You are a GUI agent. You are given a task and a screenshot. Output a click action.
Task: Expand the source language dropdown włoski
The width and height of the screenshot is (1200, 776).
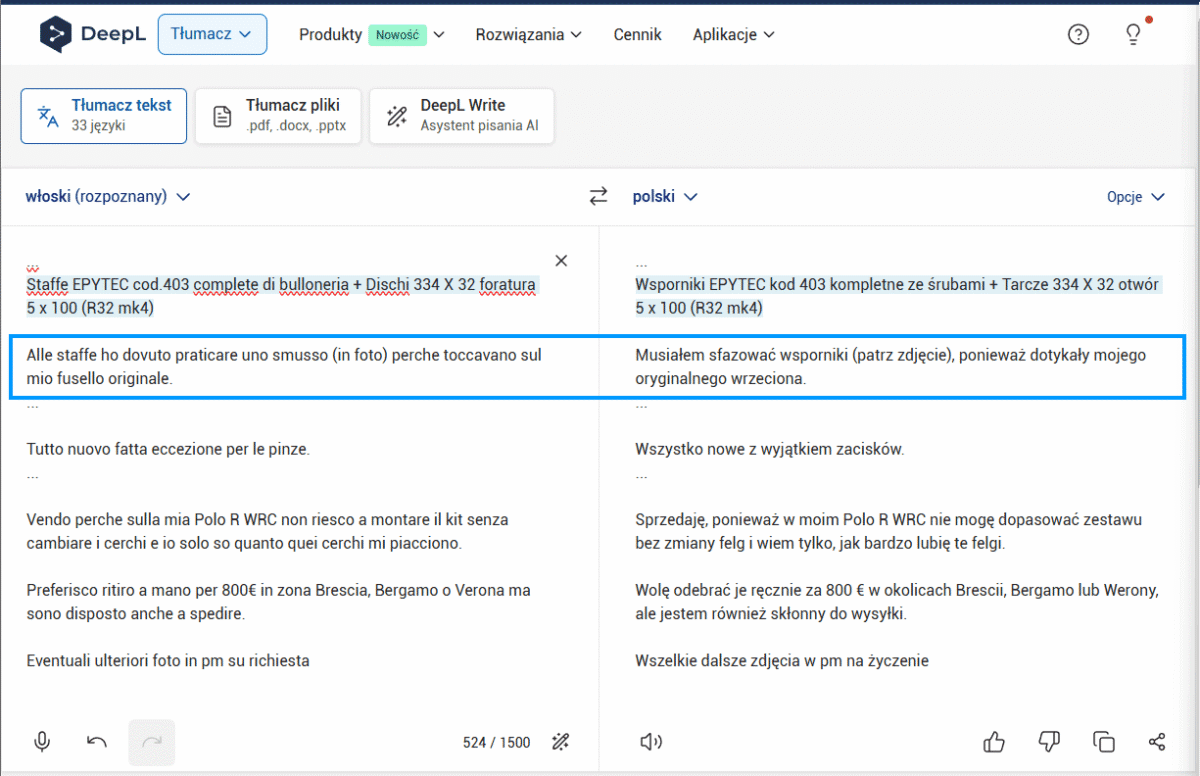click(x=108, y=197)
